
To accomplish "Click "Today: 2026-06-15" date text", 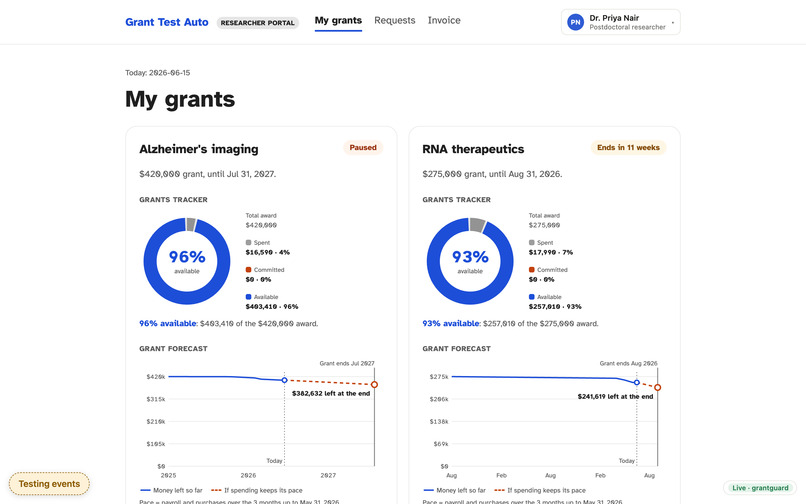I will pos(158,73).
